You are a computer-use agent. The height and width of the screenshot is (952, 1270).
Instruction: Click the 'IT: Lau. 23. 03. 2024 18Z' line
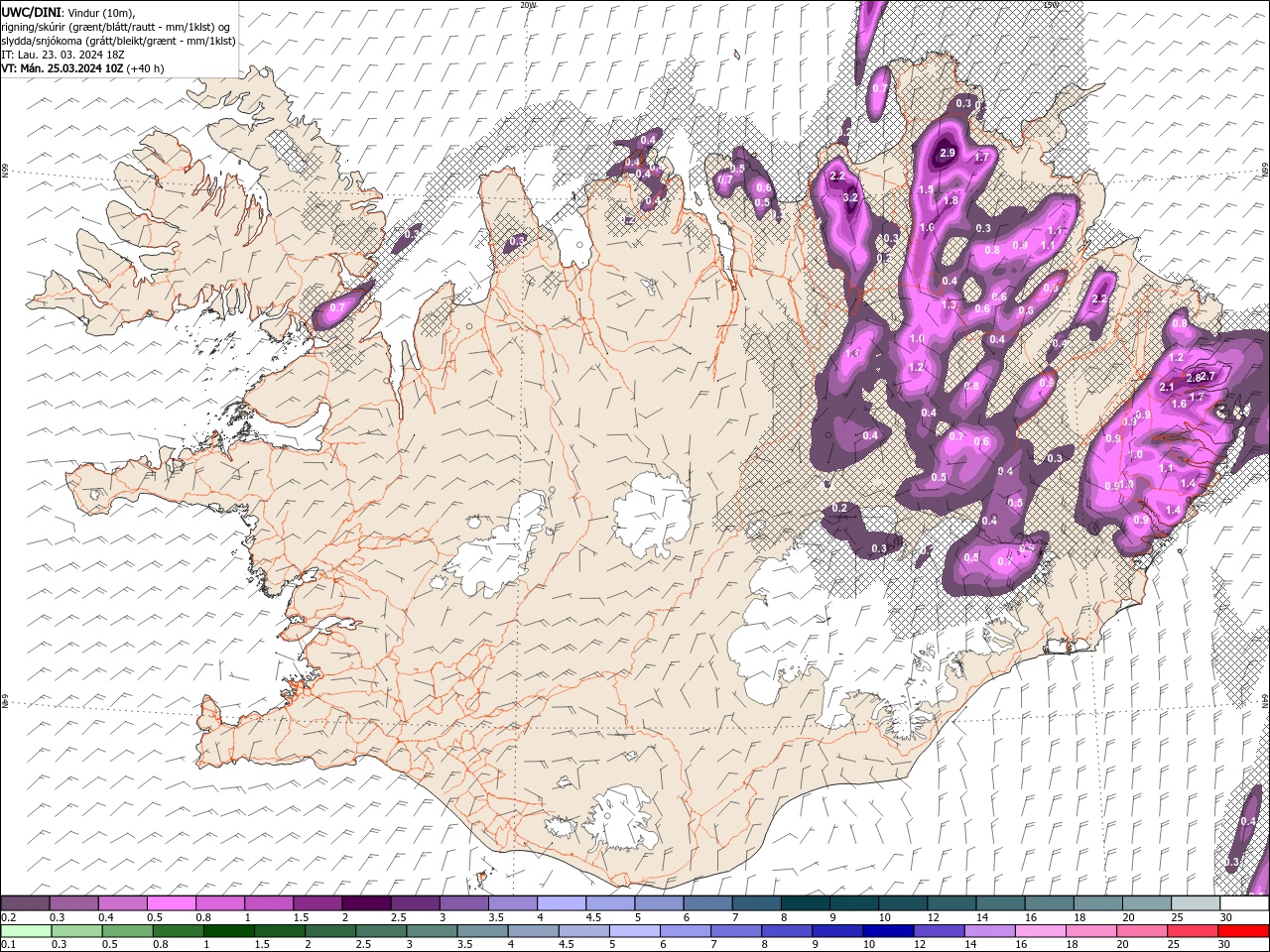click(x=63, y=55)
